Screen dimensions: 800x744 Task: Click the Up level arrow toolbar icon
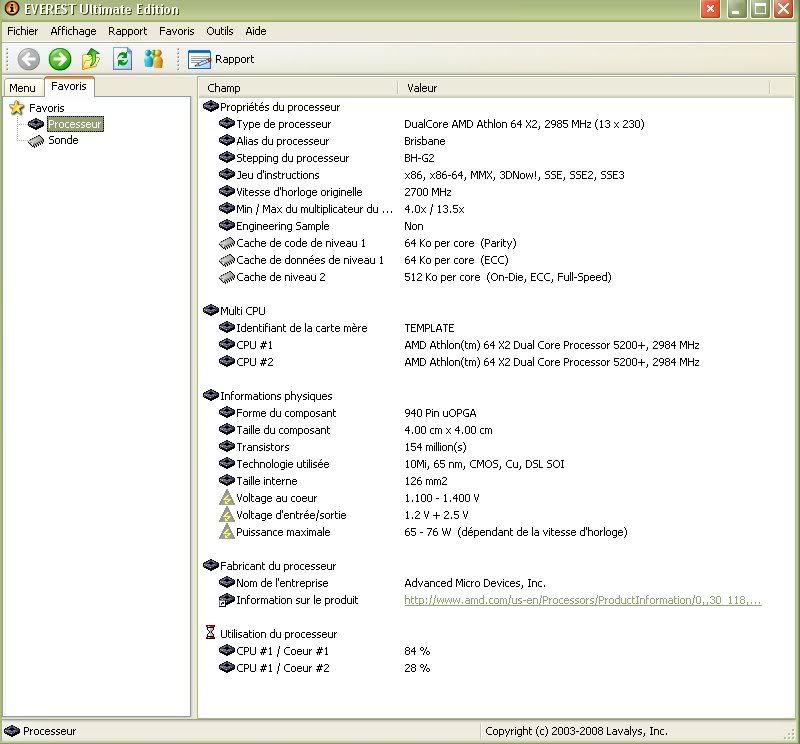(91, 59)
